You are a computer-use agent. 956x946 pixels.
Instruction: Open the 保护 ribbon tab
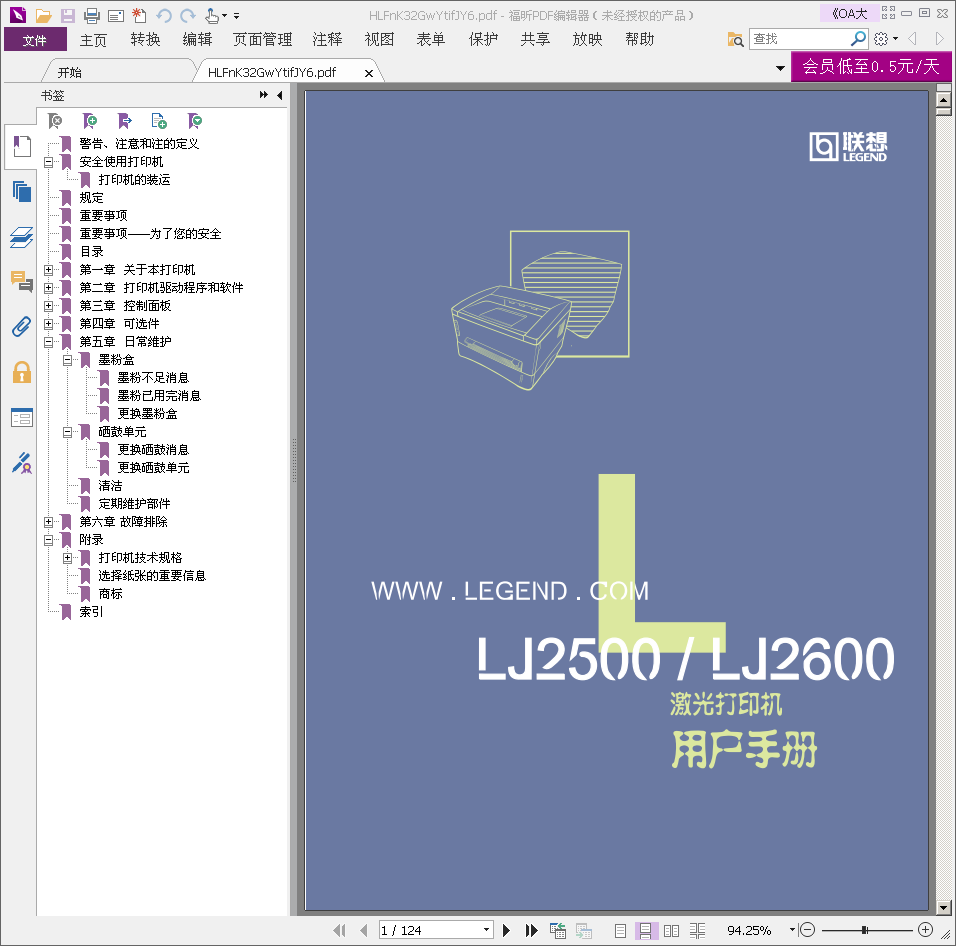click(483, 40)
